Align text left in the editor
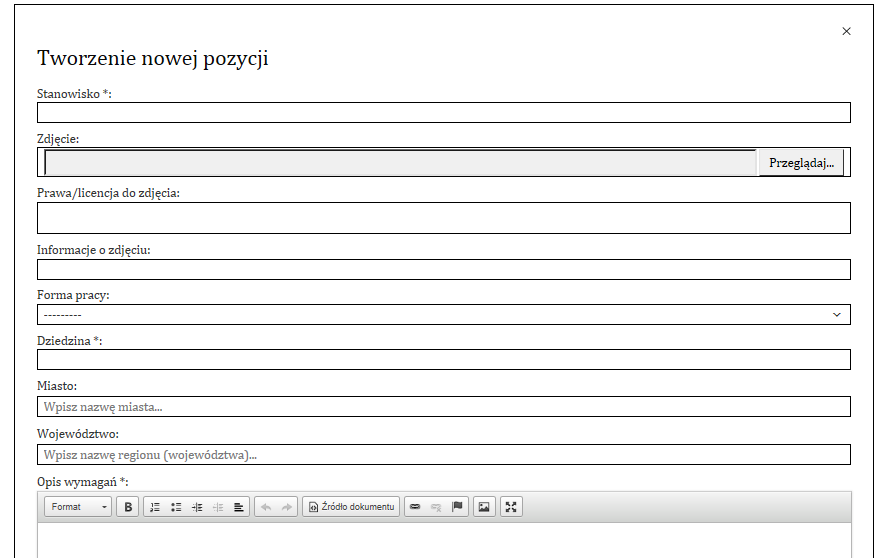886x558 pixels. [x=239, y=507]
